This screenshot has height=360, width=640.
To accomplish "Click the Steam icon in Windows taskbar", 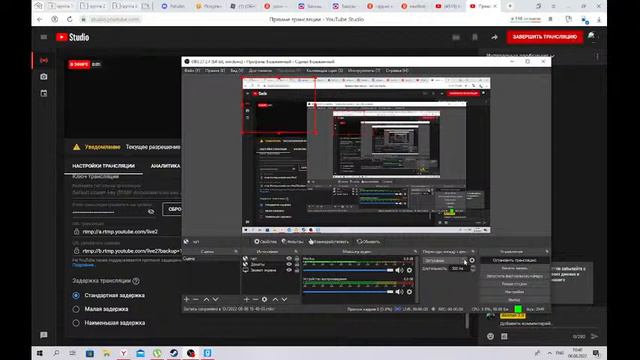I will pyautogui.click(x=174, y=353).
